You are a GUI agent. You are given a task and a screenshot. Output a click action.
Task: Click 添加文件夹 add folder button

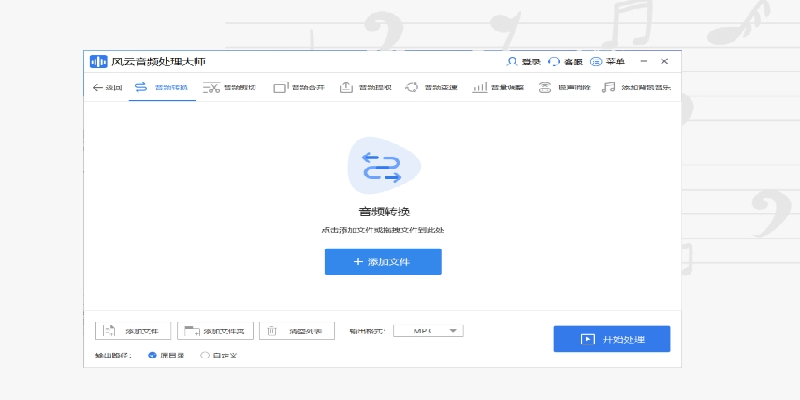click(215, 331)
